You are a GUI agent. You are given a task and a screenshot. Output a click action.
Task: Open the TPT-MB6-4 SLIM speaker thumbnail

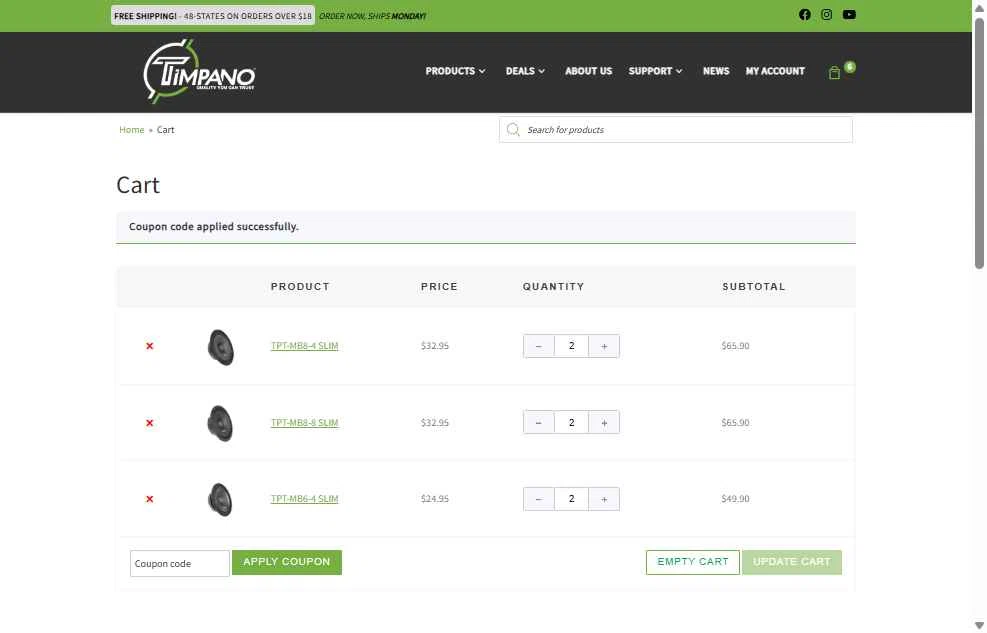click(220, 500)
